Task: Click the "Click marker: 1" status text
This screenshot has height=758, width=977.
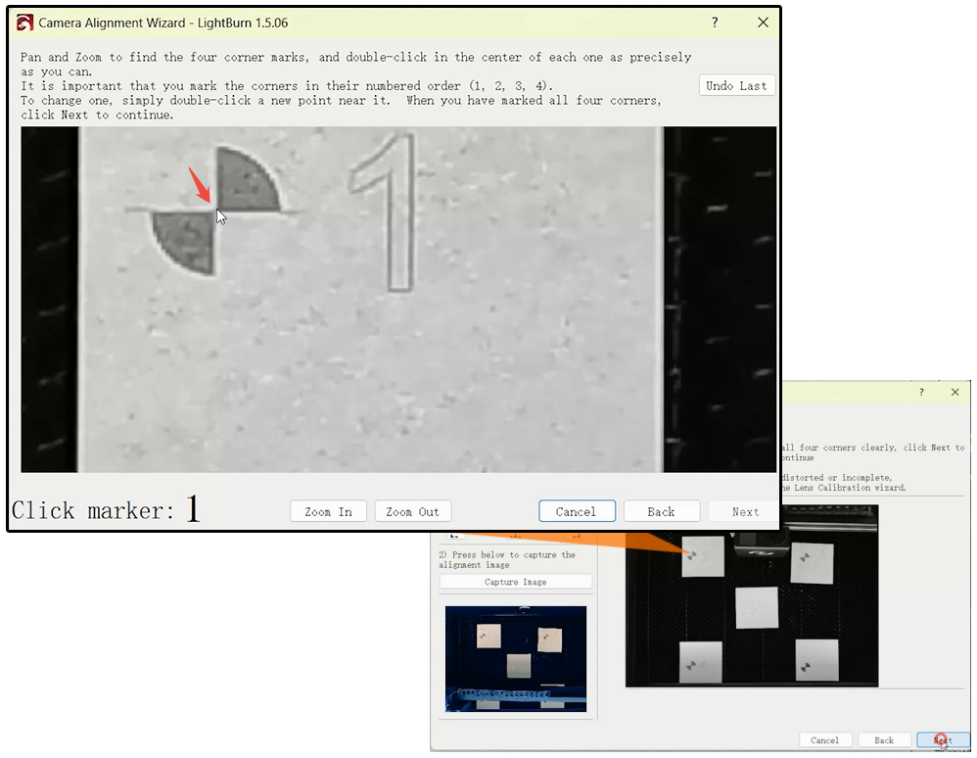Action: coord(106,509)
